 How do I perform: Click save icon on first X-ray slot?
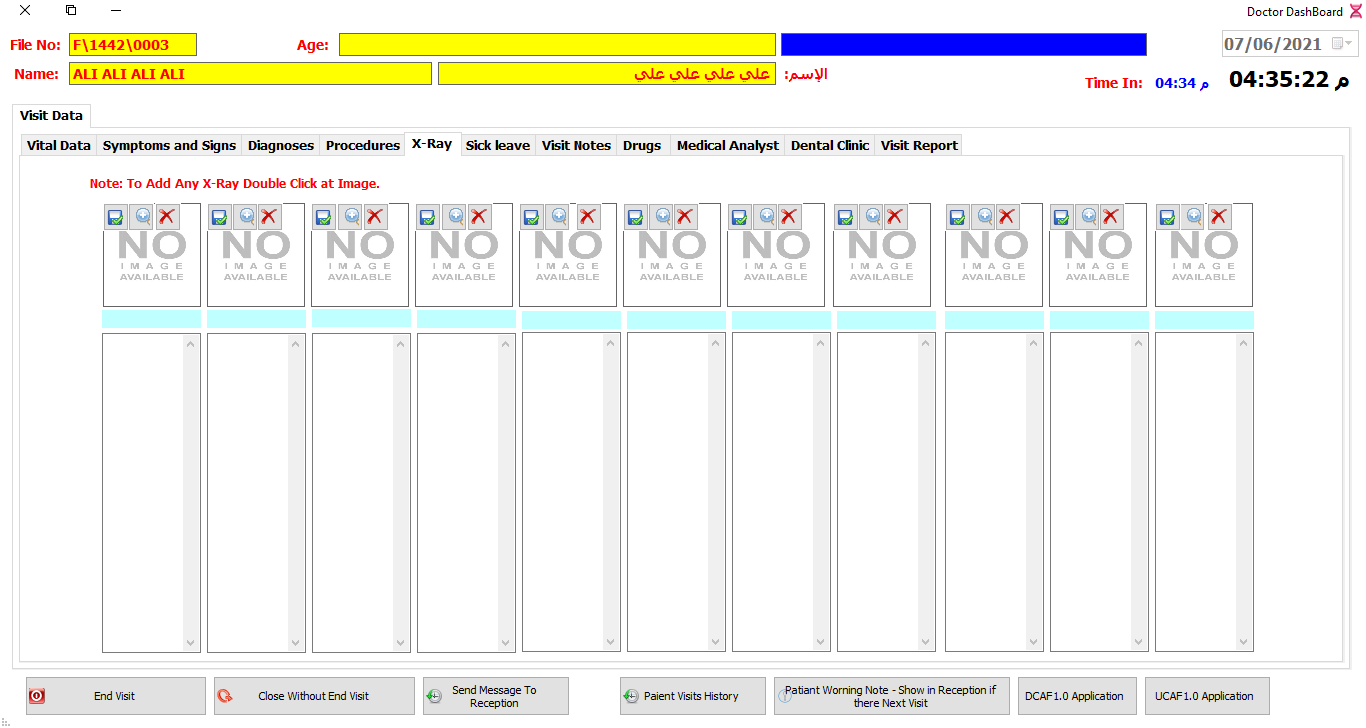(115, 217)
